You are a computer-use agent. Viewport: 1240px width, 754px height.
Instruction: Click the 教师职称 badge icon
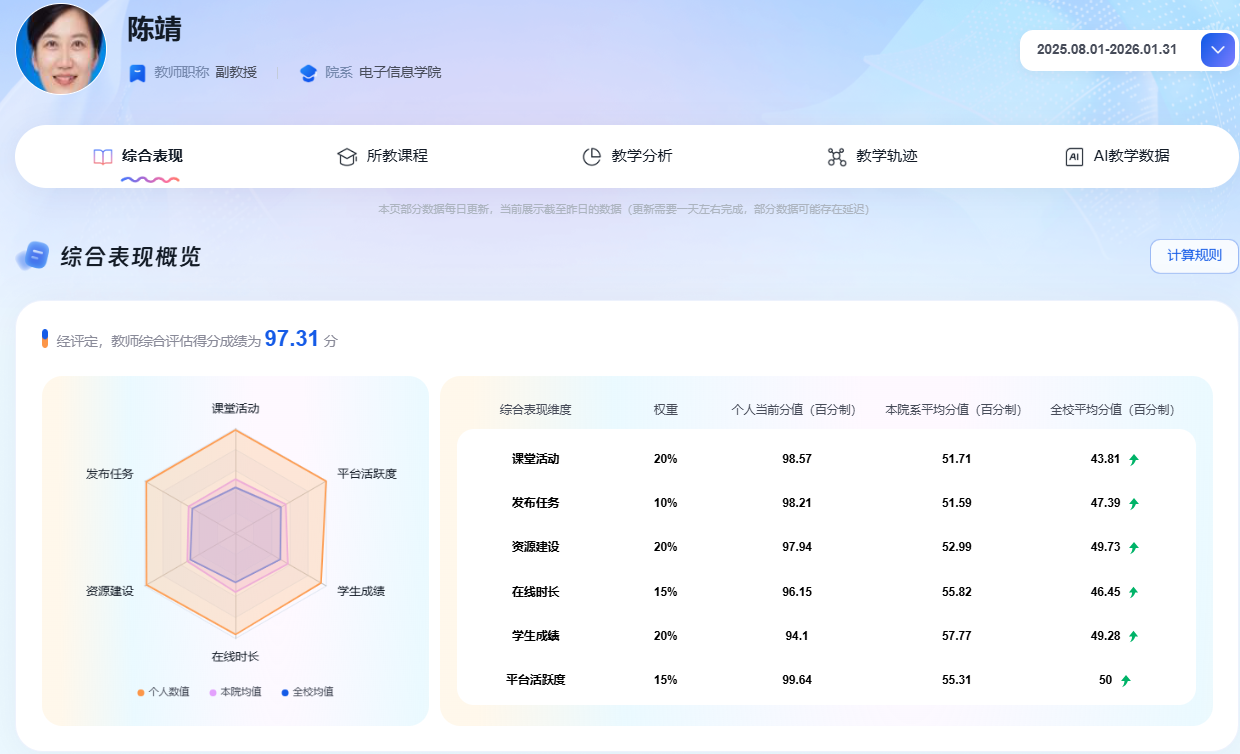coord(138,73)
